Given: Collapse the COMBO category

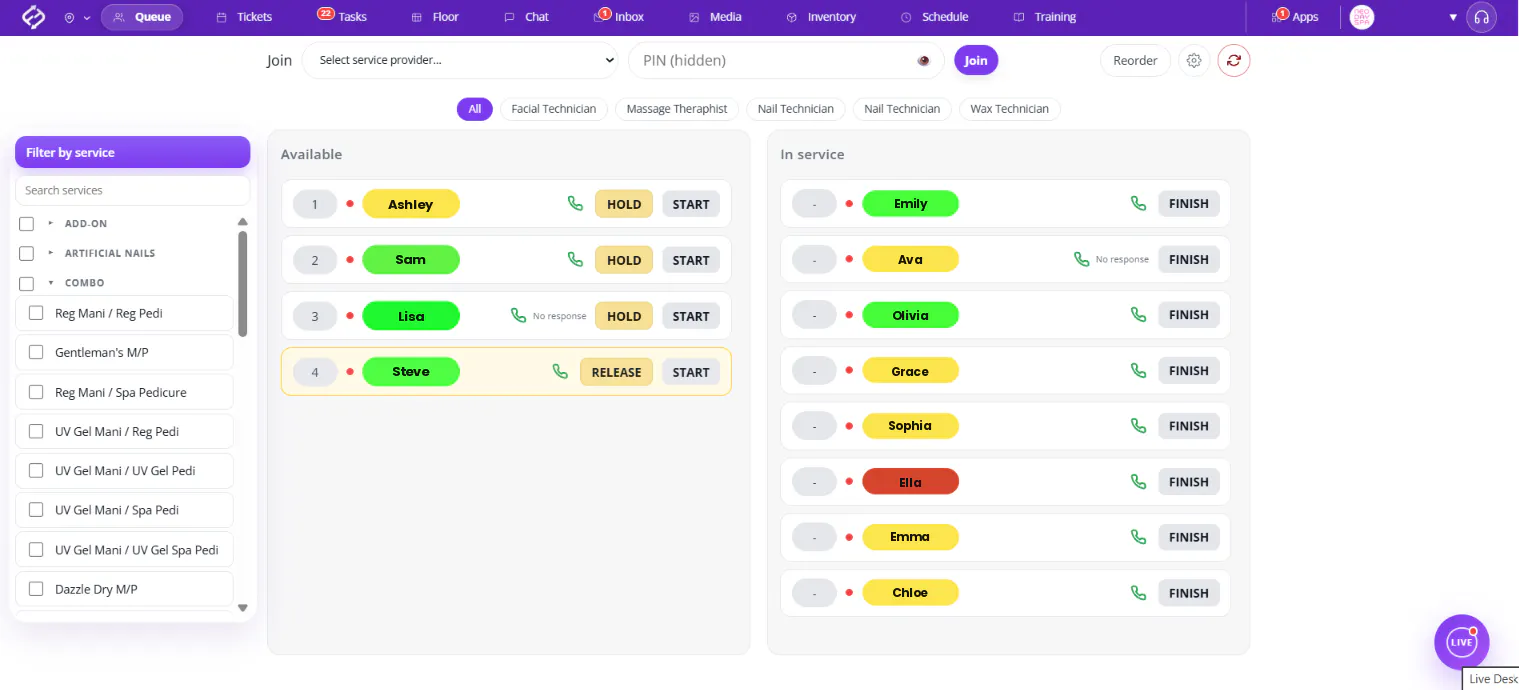Looking at the screenshot, I should [51, 283].
